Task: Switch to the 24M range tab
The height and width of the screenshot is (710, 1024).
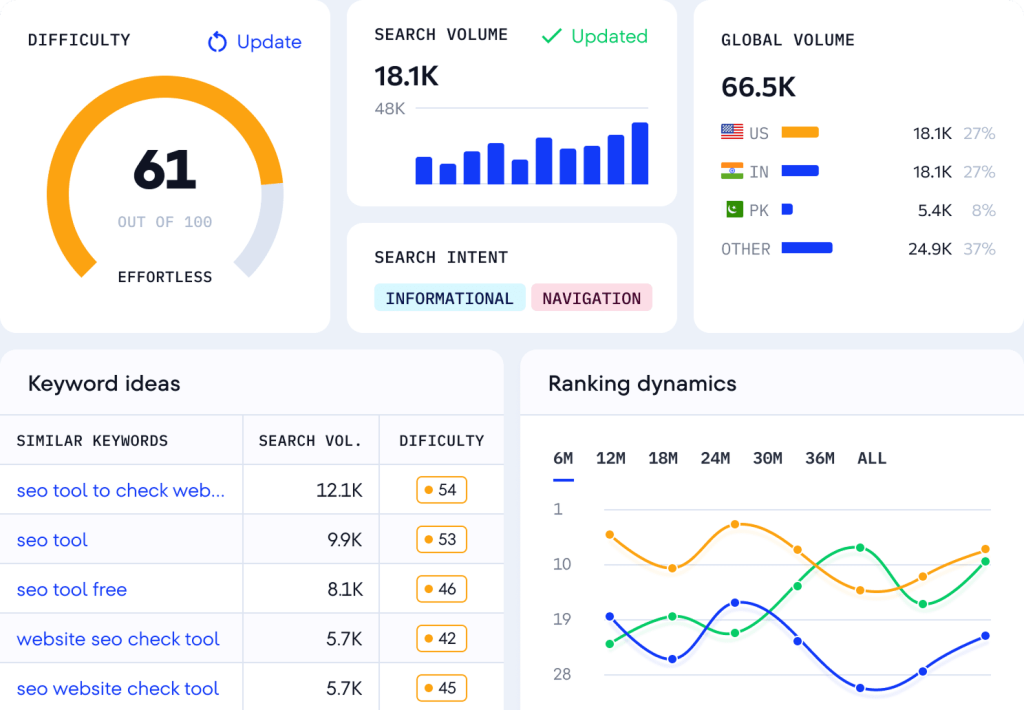Action: [715, 458]
